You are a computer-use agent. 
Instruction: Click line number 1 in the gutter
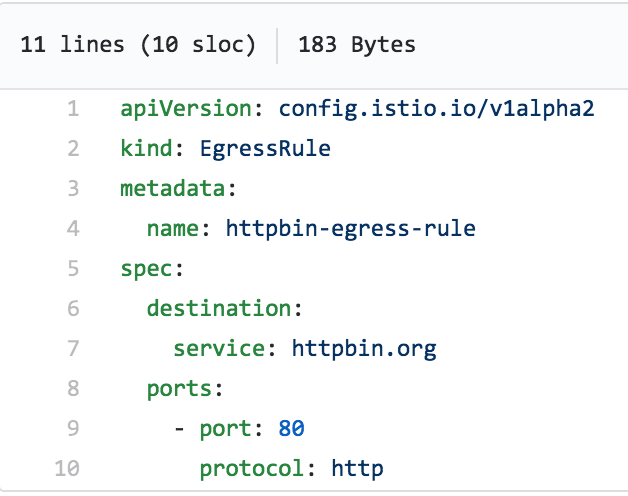point(72,109)
